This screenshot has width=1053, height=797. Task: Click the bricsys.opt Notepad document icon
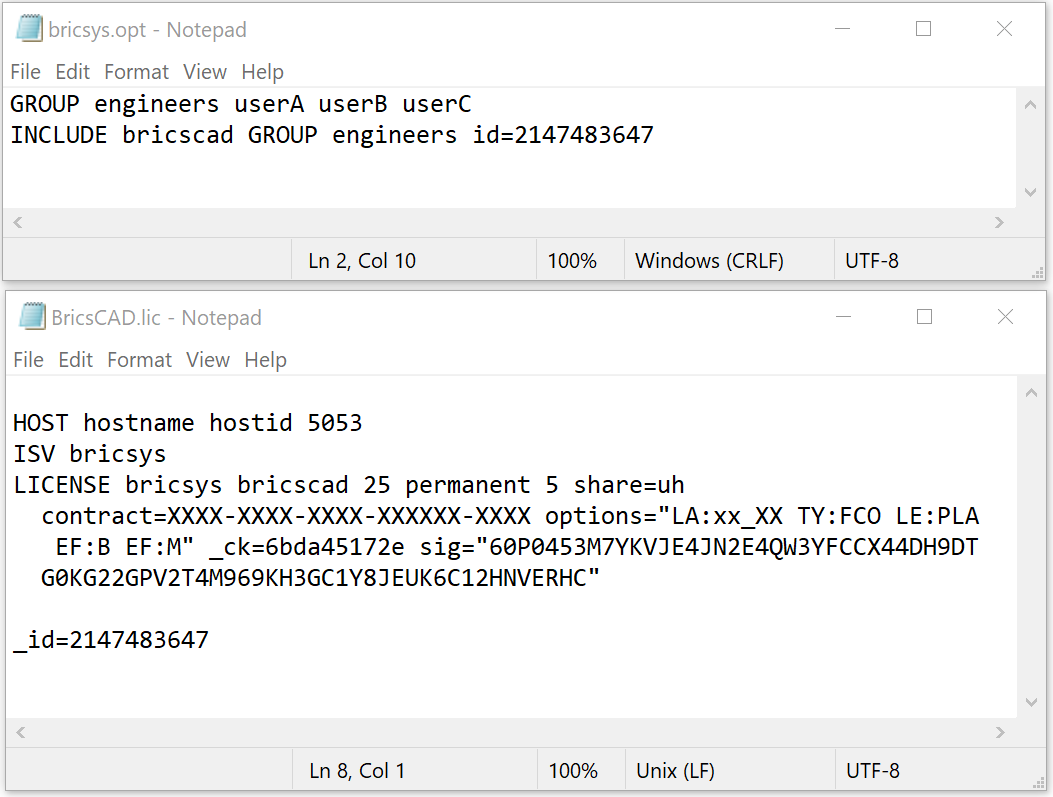click(x=30, y=29)
